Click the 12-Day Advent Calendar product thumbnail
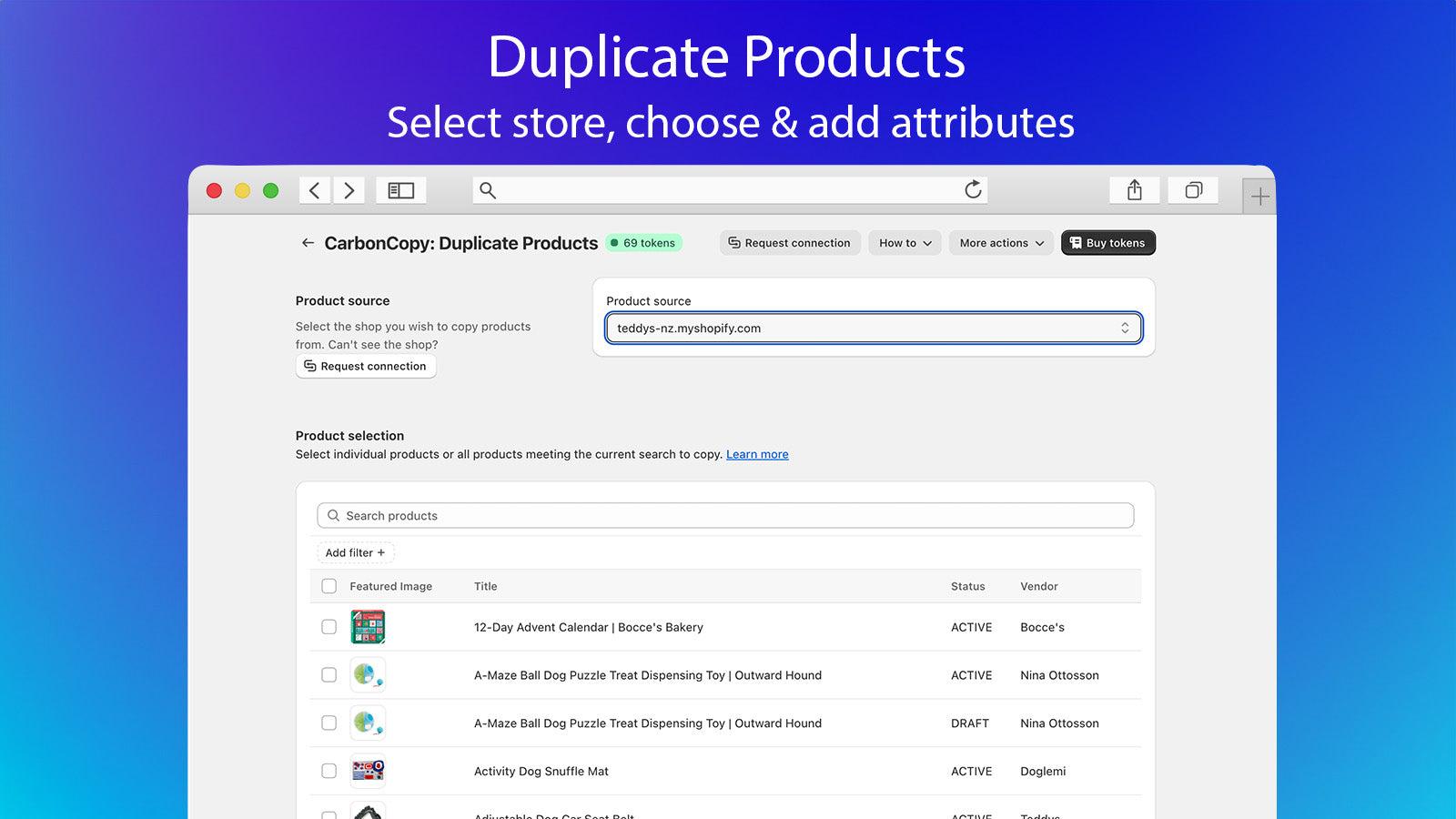 [x=369, y=627]
